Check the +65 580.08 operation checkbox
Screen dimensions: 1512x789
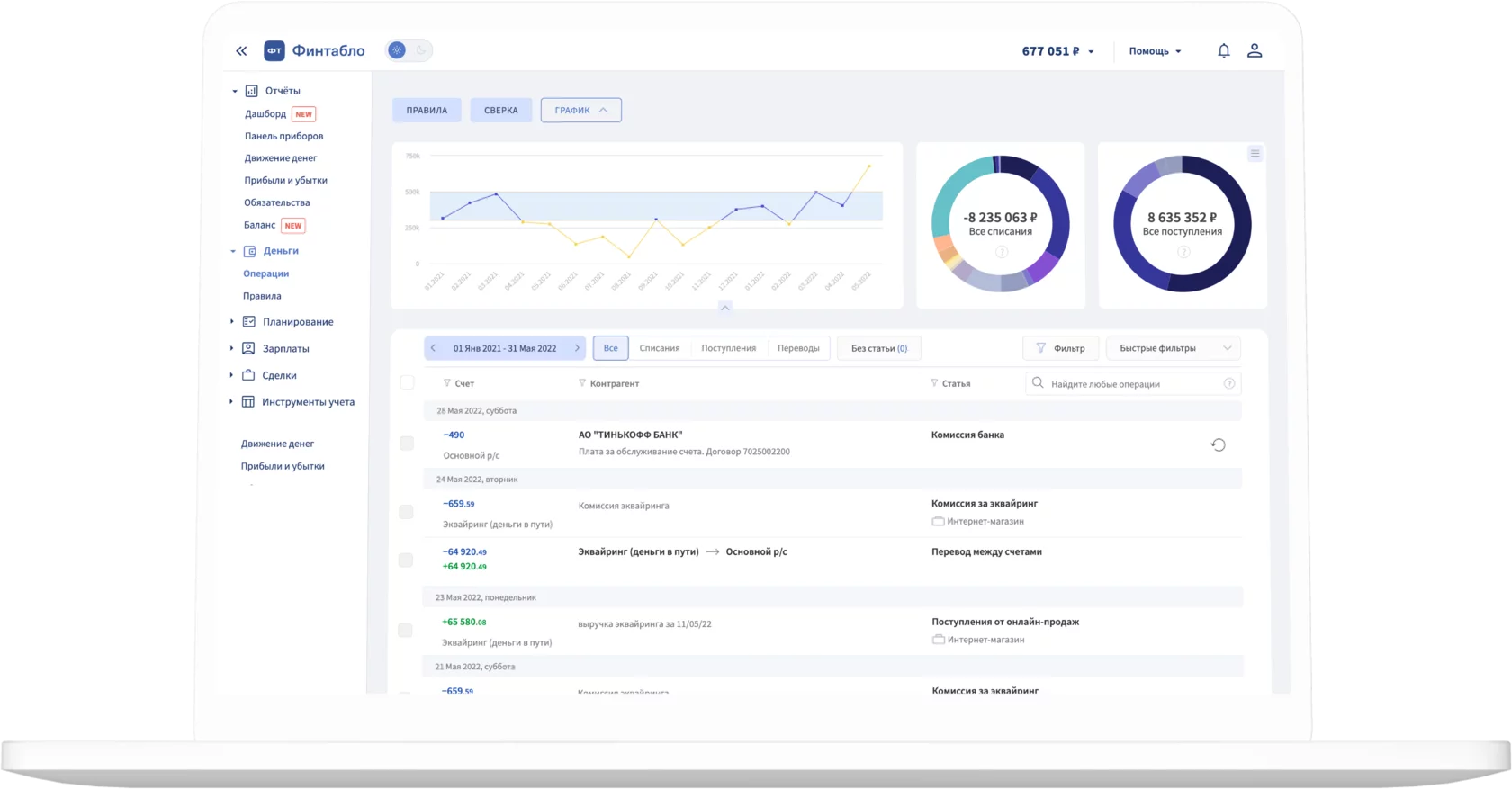coord(405,631)
